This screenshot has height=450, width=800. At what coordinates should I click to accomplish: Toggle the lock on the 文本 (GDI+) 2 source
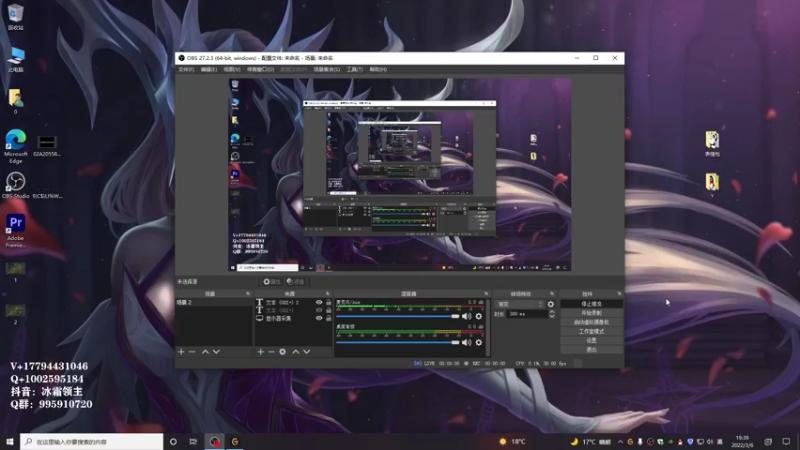(329, 303)
